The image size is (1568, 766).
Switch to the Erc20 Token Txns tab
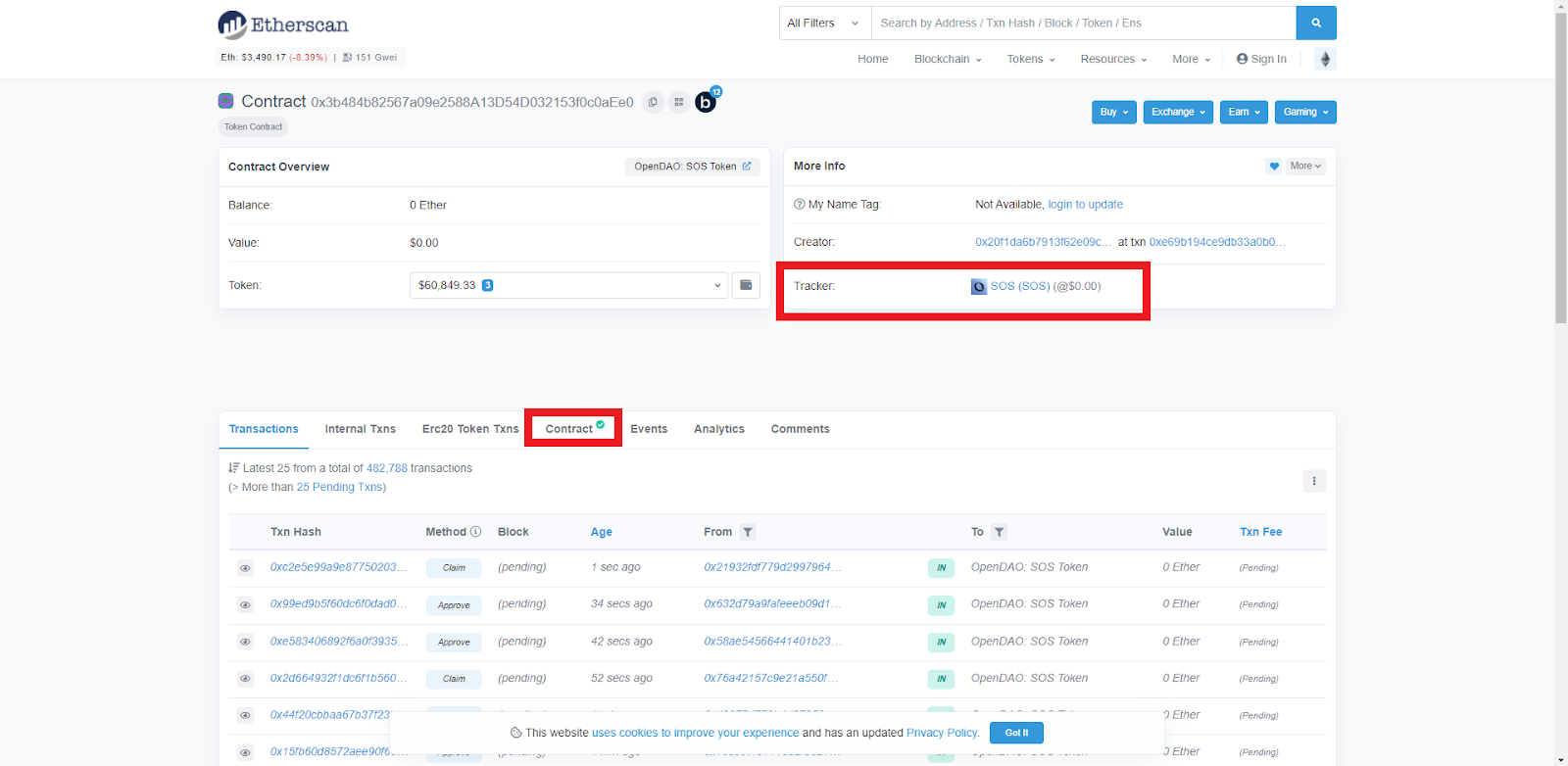[470, 429]
